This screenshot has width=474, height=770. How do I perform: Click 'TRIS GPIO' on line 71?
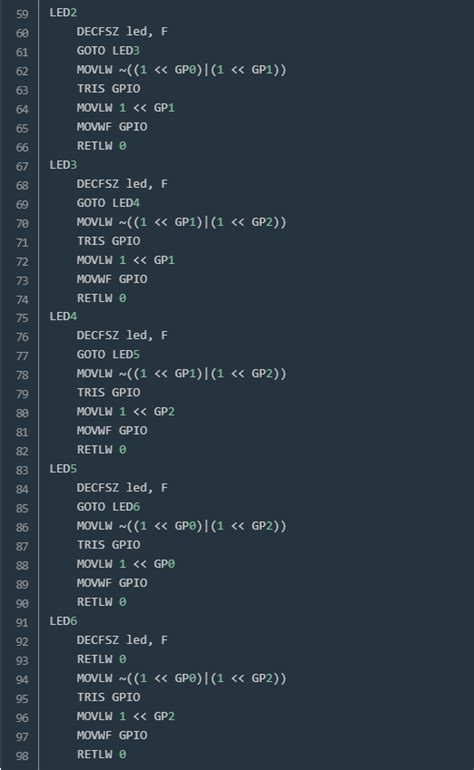pyautogui.click(x=108, y=242)
